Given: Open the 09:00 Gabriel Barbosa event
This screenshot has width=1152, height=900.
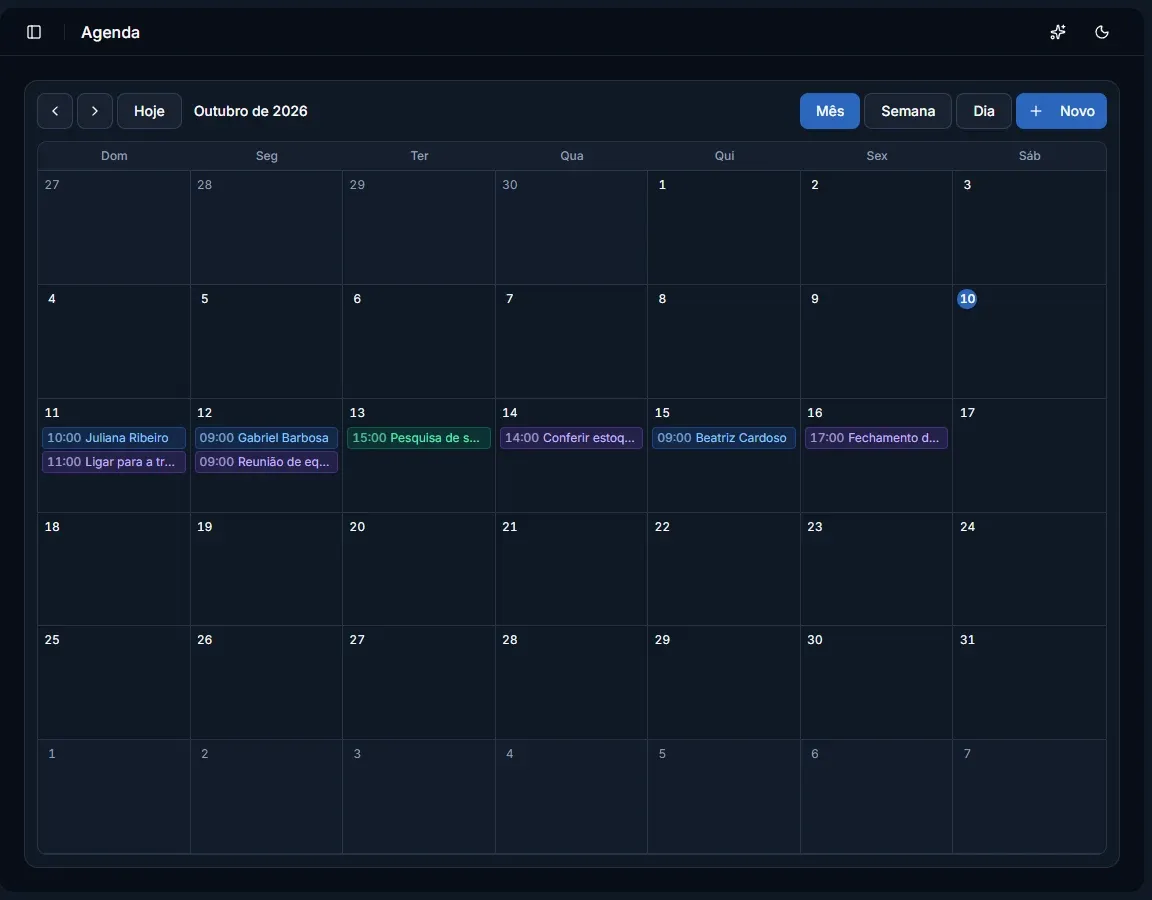Looking at the screenshot, I should click(266, 438).
